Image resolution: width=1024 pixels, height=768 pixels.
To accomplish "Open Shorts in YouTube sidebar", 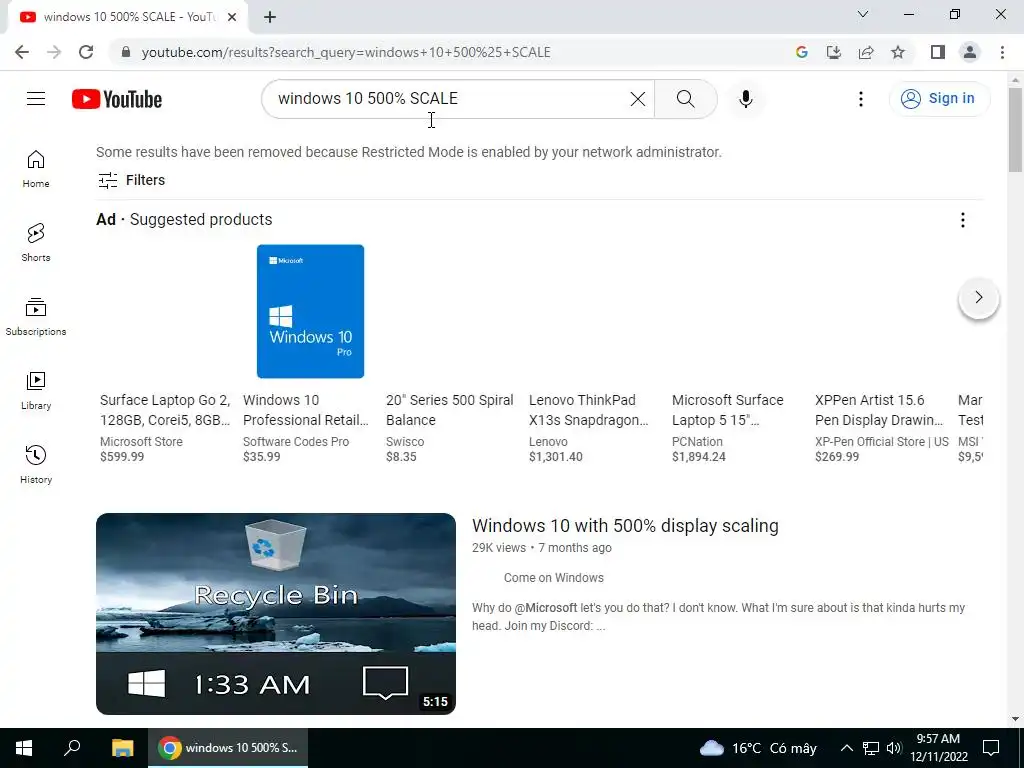I will pos(36,242).
